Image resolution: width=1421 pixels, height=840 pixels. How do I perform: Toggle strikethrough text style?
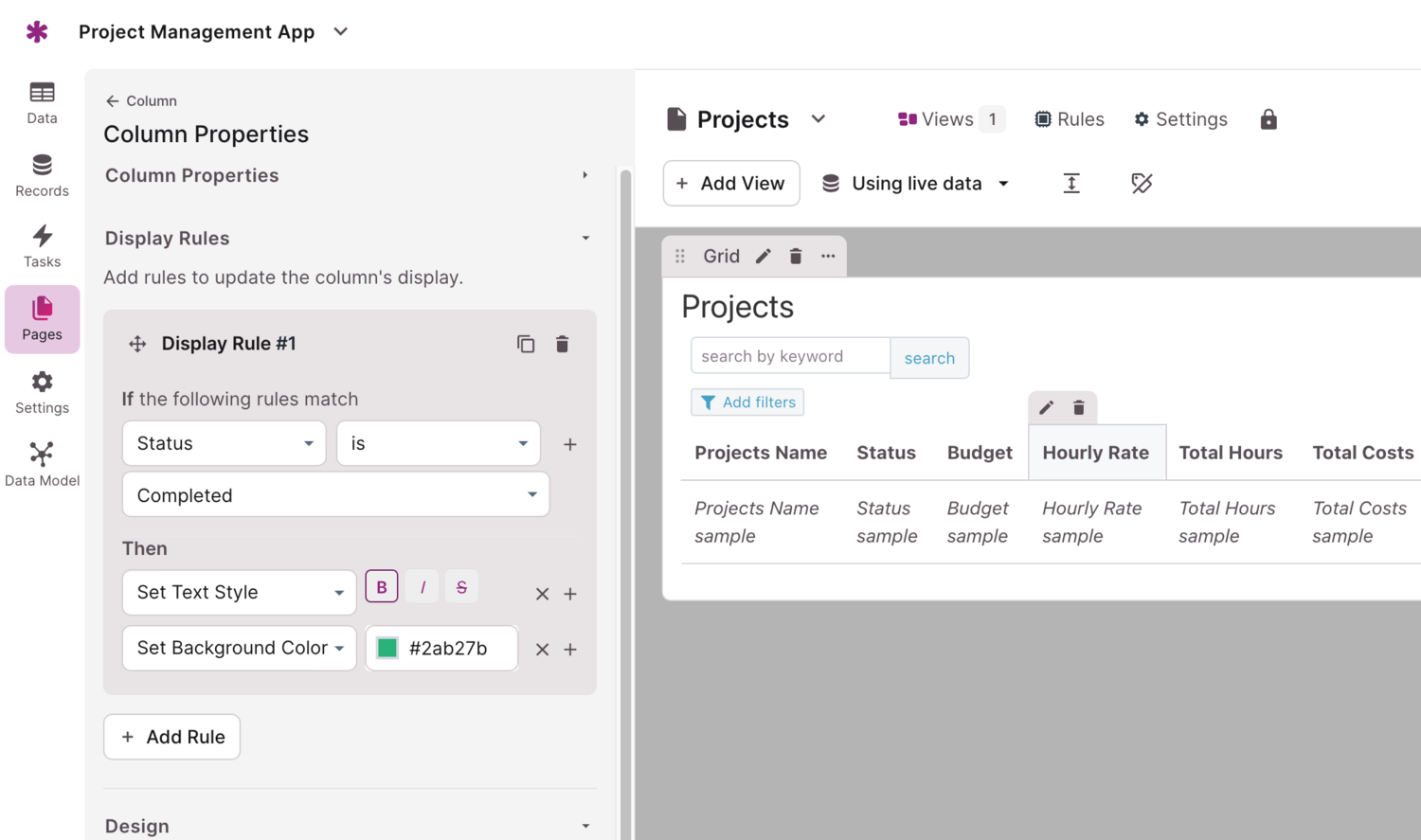tap(461, 587)
